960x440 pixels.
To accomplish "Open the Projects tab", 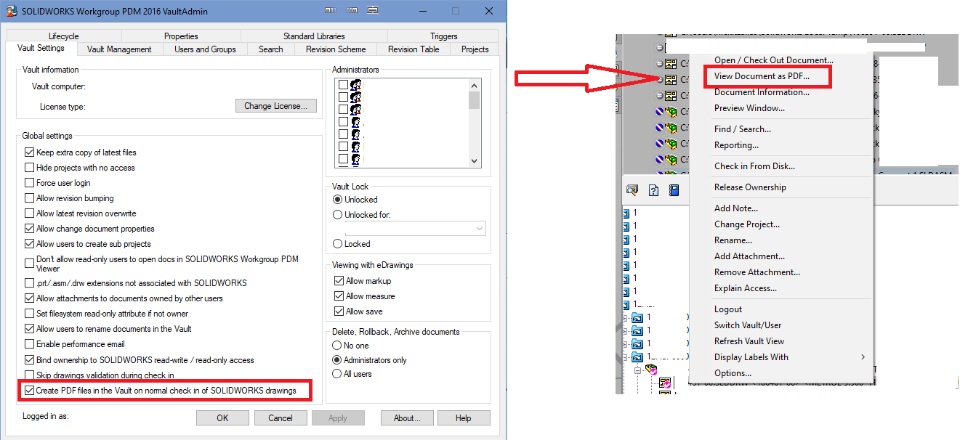I will point(475,50).
